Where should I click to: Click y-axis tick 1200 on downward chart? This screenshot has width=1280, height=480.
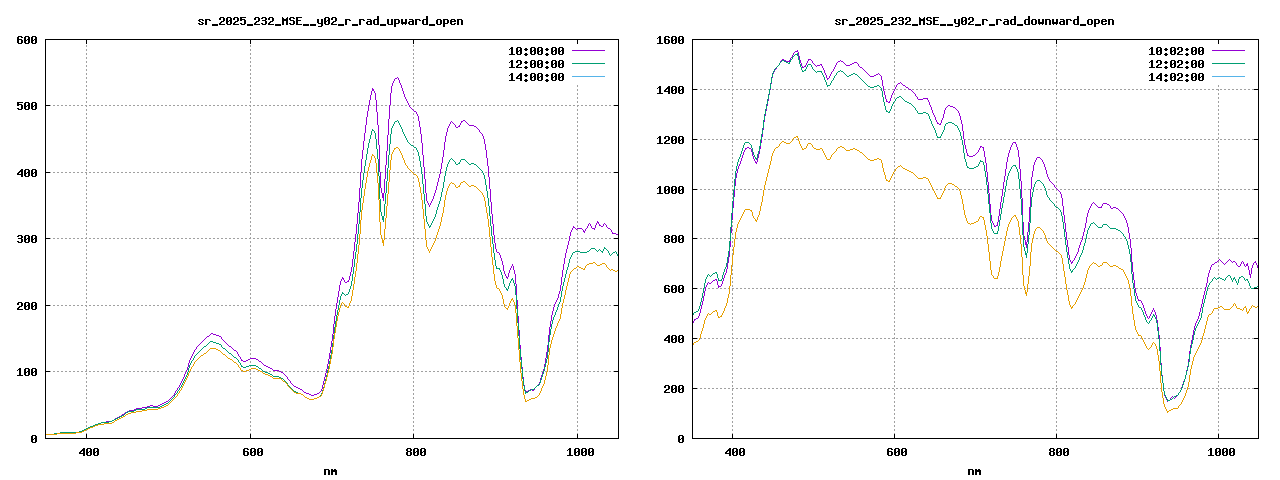[x=671, y=139]
